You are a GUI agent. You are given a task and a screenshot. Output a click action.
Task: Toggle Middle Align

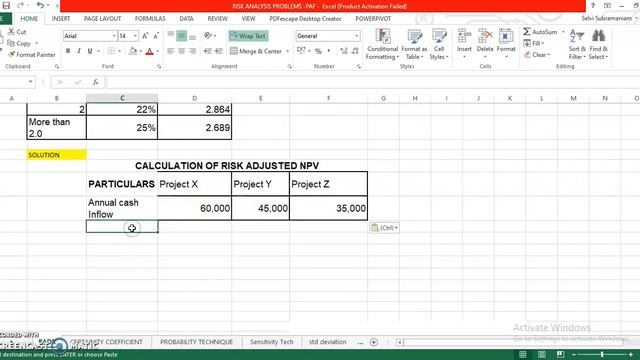pos(181,36)
